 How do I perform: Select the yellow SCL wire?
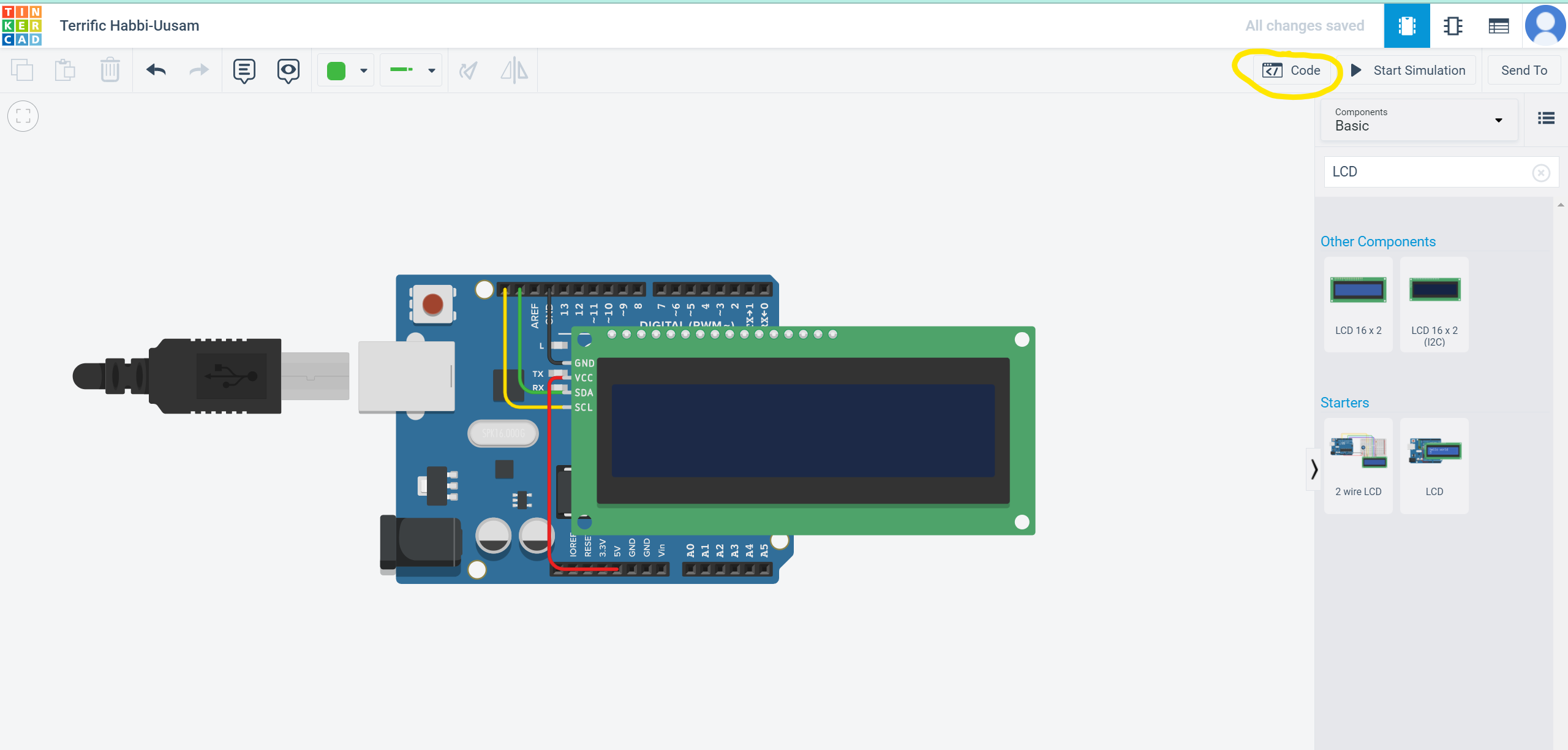[x=505, y=349]
